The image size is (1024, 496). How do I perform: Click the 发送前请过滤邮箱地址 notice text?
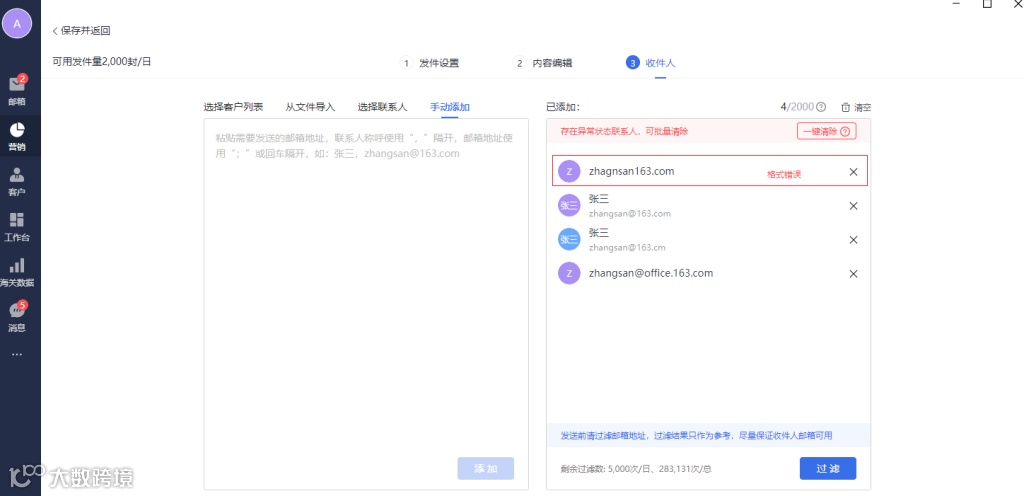[696, 435]
